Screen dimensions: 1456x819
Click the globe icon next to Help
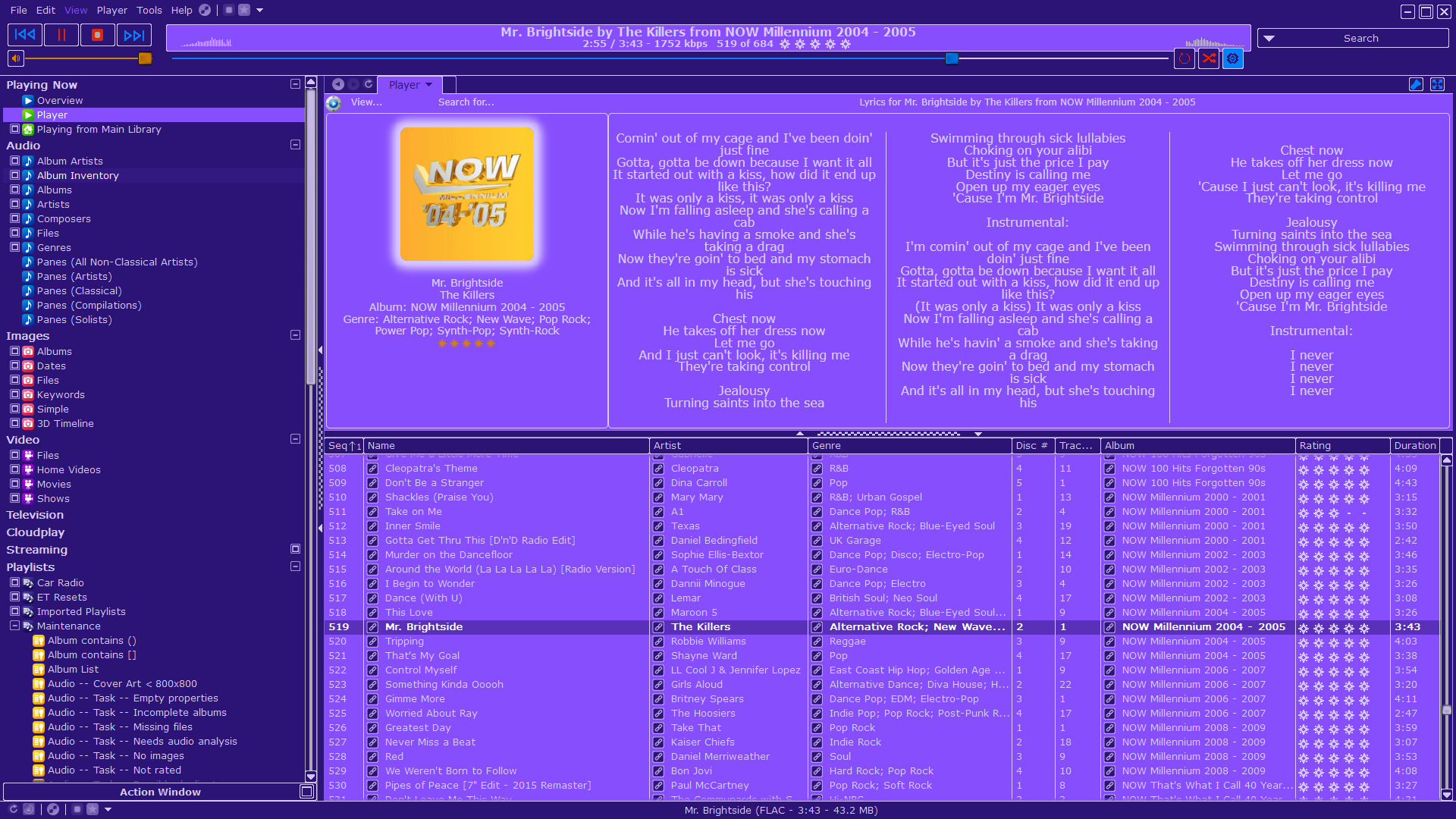[205, 10]
